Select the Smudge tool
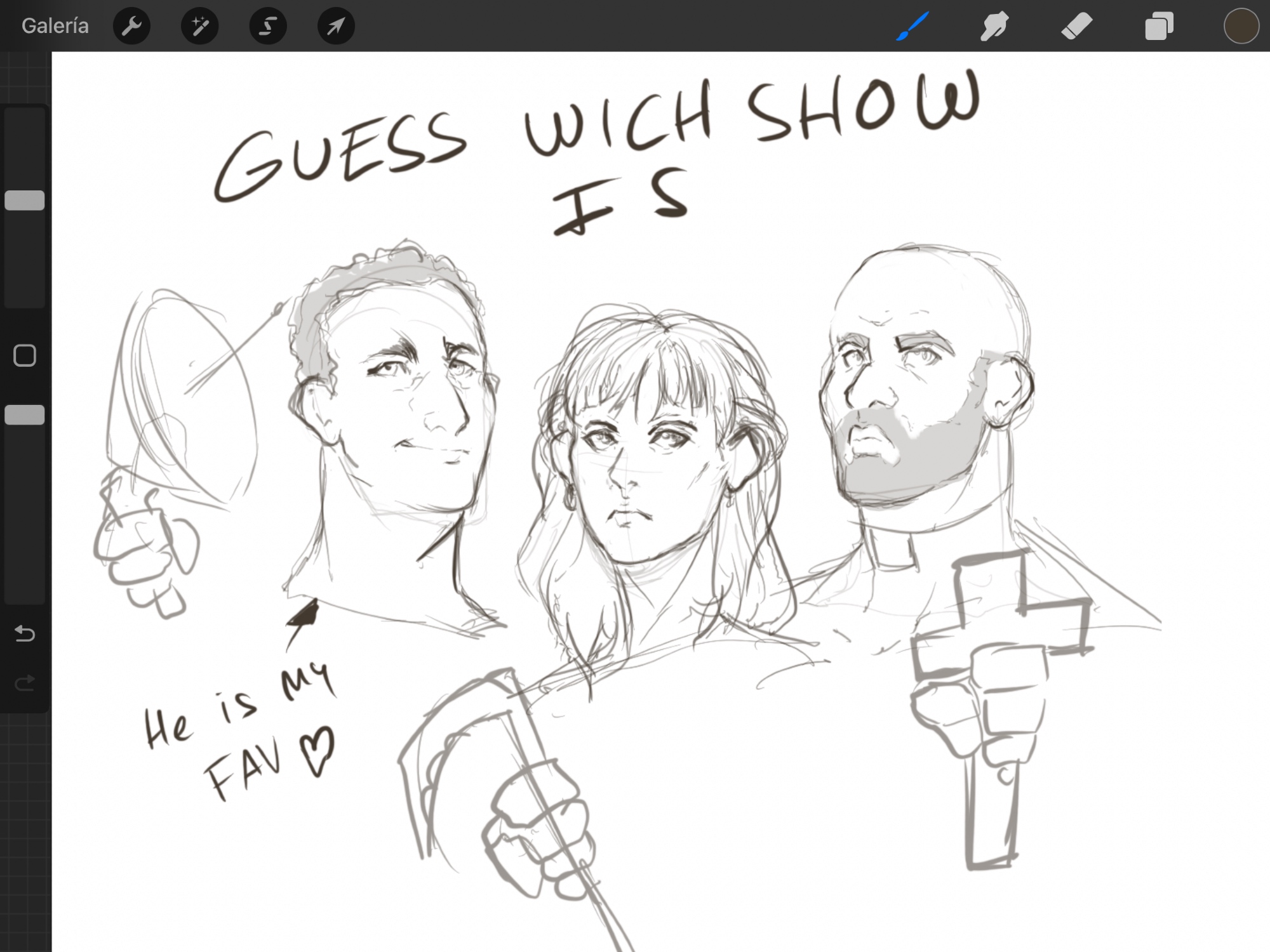 coord(994,26)
